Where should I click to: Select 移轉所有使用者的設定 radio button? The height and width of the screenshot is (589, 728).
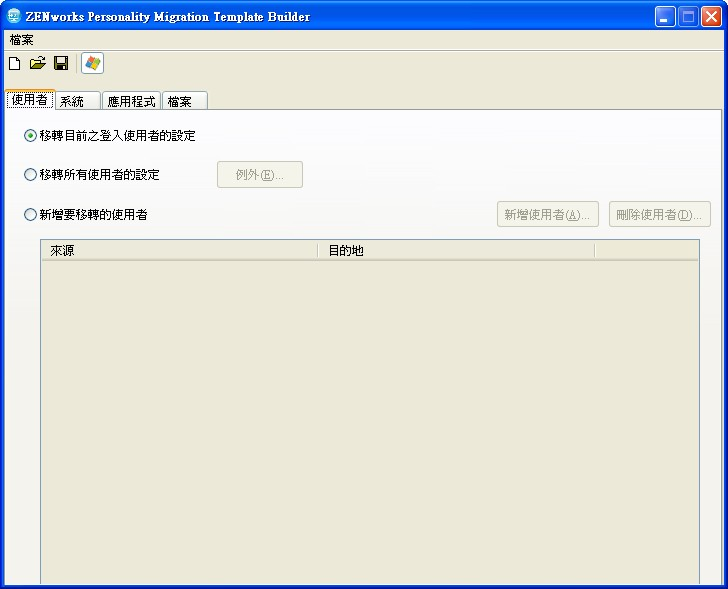[x=30, y=175]
